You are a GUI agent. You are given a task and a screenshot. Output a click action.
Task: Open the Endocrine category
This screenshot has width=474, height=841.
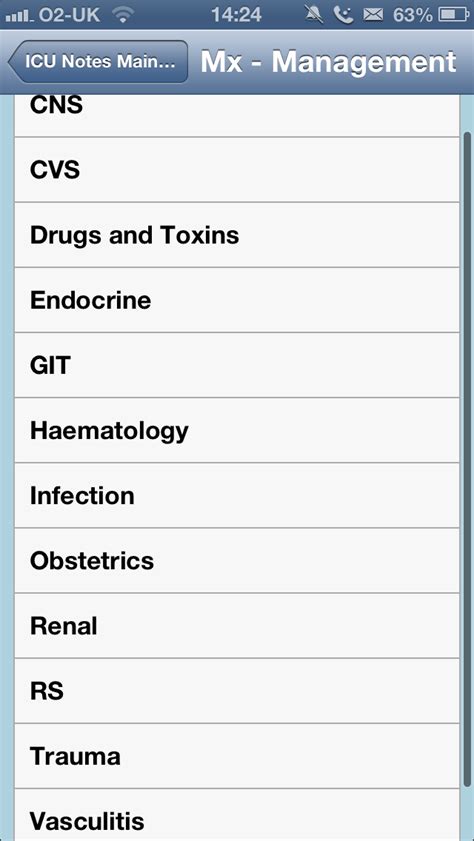click(236, 300)
